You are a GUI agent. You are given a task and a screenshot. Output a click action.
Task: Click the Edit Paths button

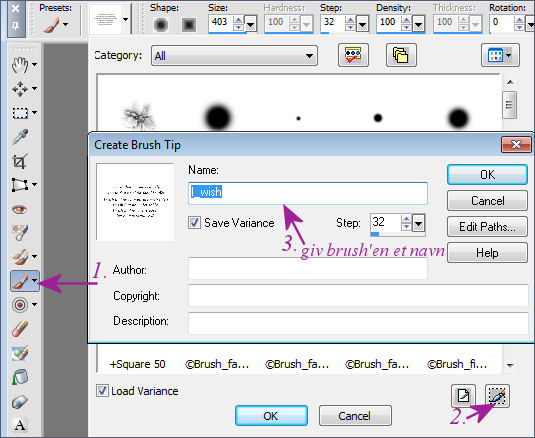pos(487,227)
